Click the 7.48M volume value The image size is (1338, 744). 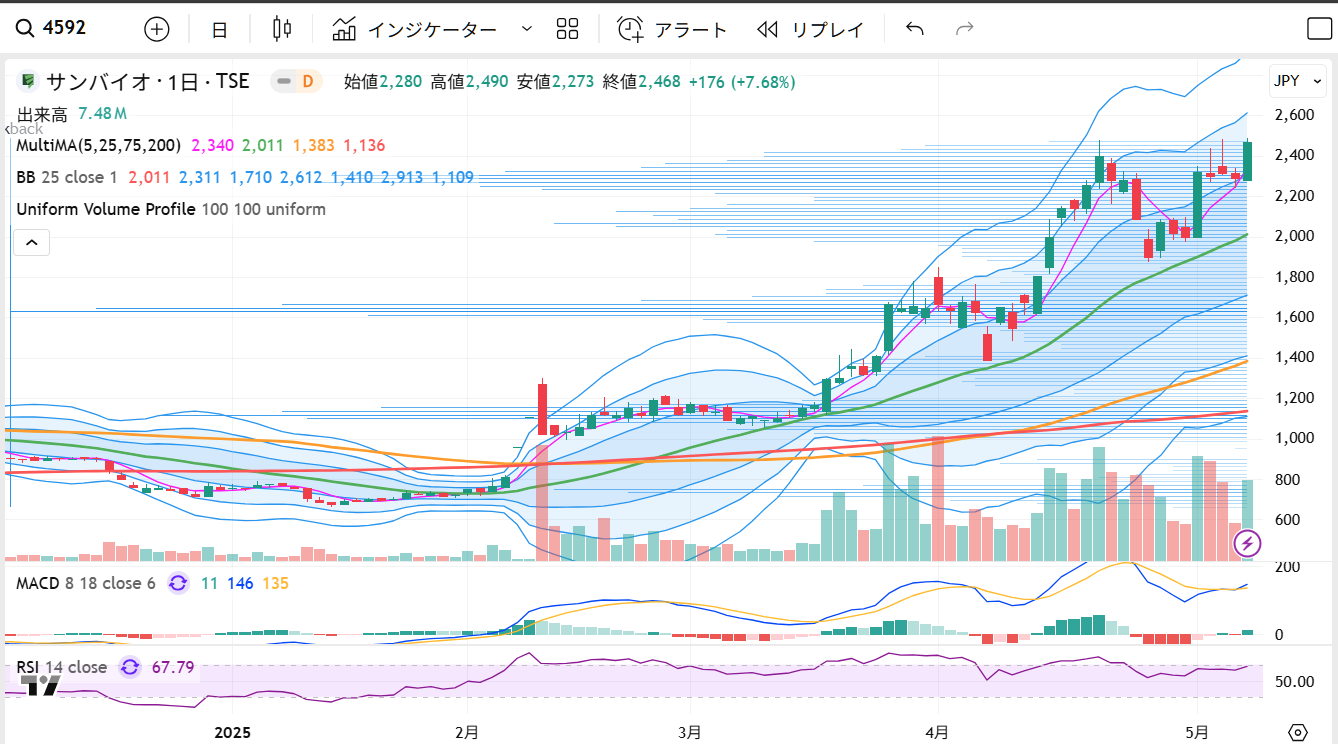point(103,114)
